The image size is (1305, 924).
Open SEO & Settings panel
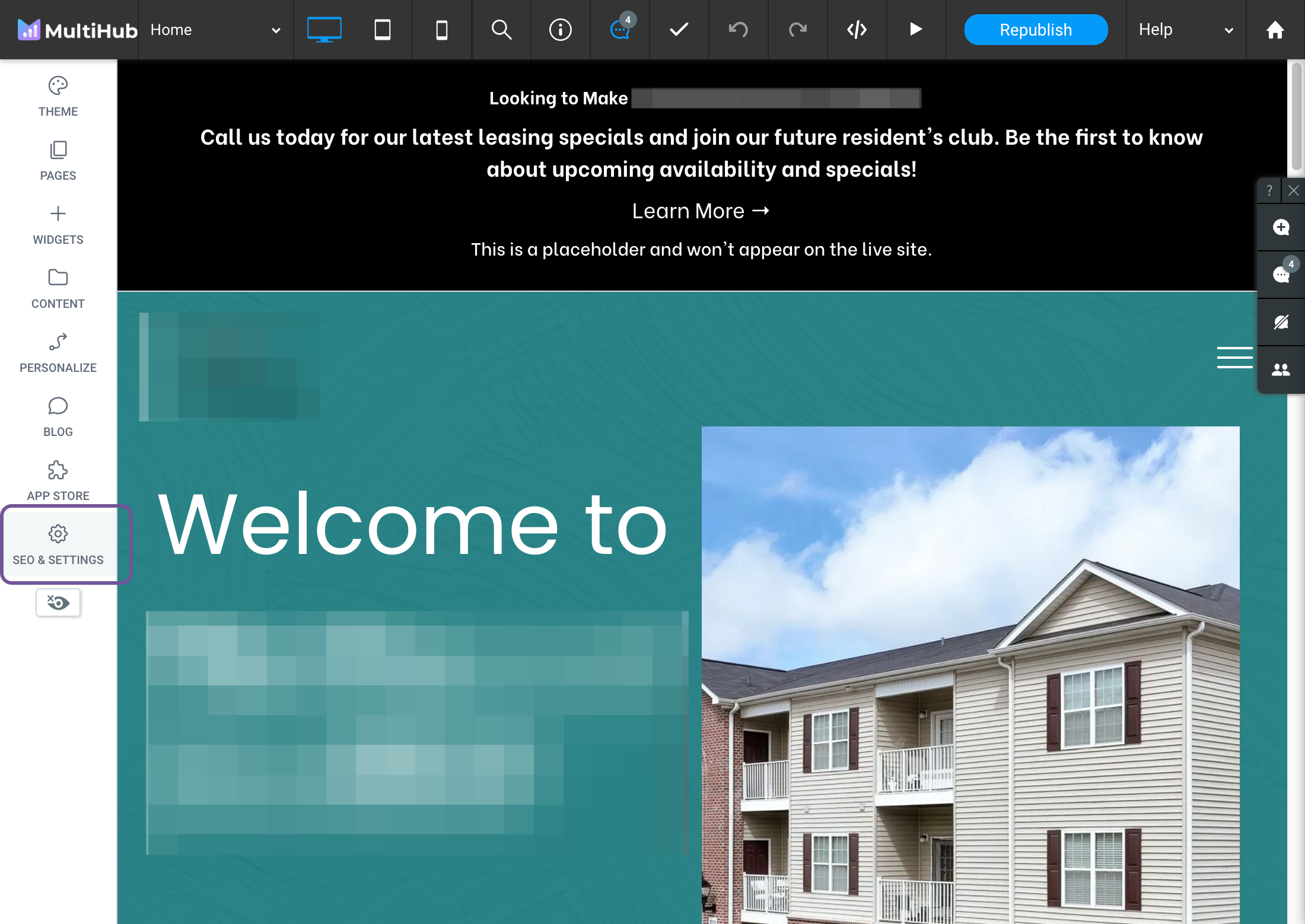tap(58, 544)
